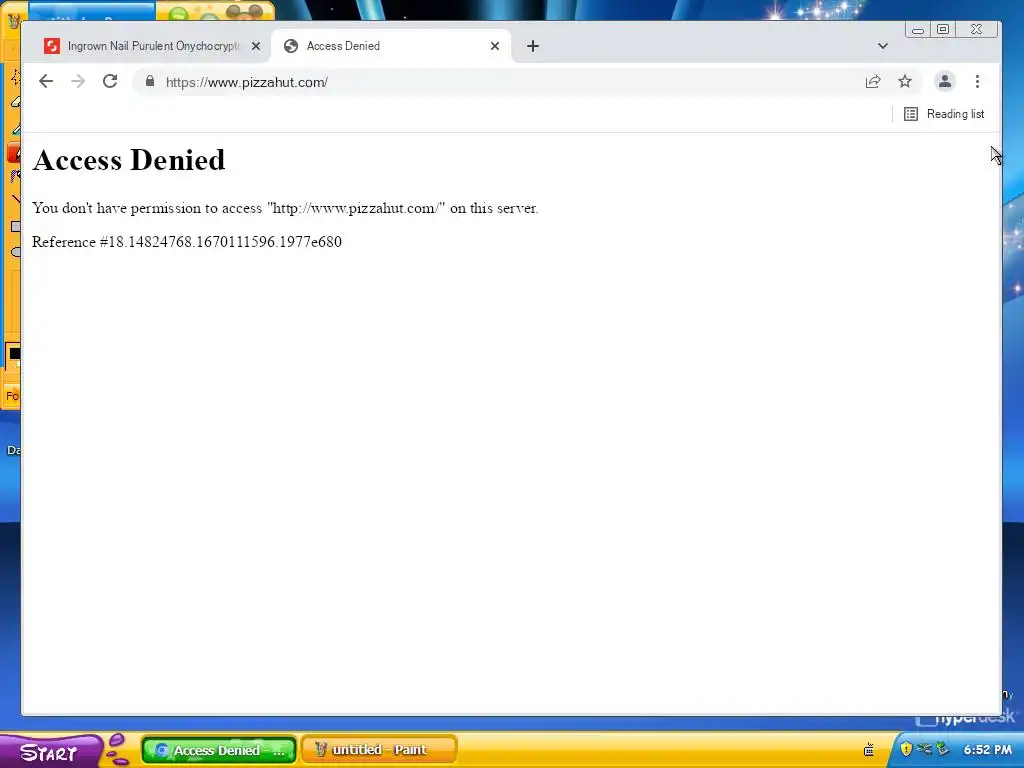Viewport: 1024px width, 768px height.
Task: Open the Chrome profile avatar menu
Action: click(x=944, y=82)
